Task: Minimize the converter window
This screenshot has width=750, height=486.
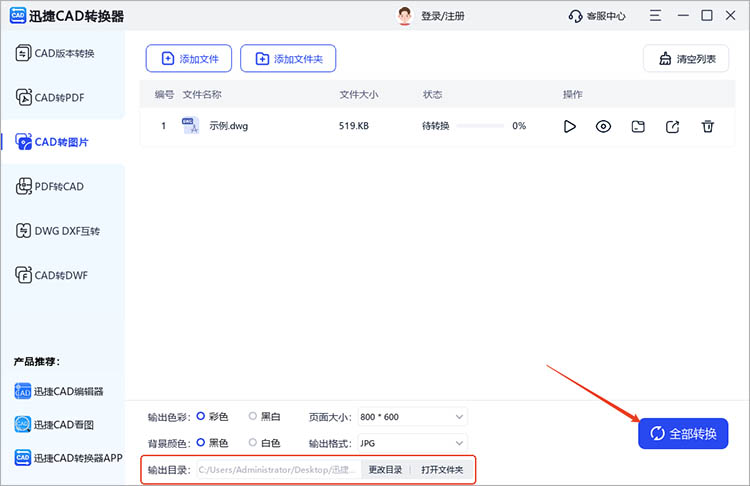Action: coord(683,15)
